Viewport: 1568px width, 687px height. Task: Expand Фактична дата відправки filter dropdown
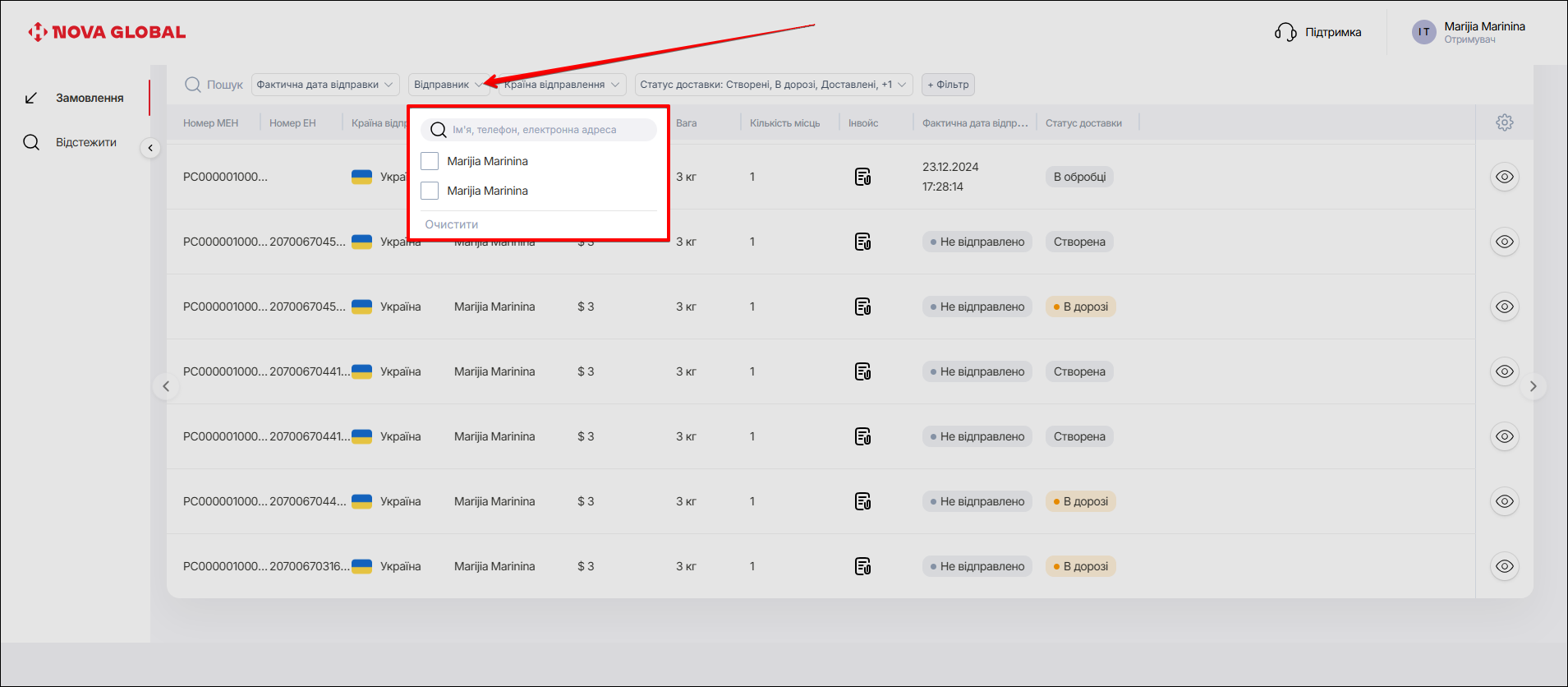click(x=325, y=85)
